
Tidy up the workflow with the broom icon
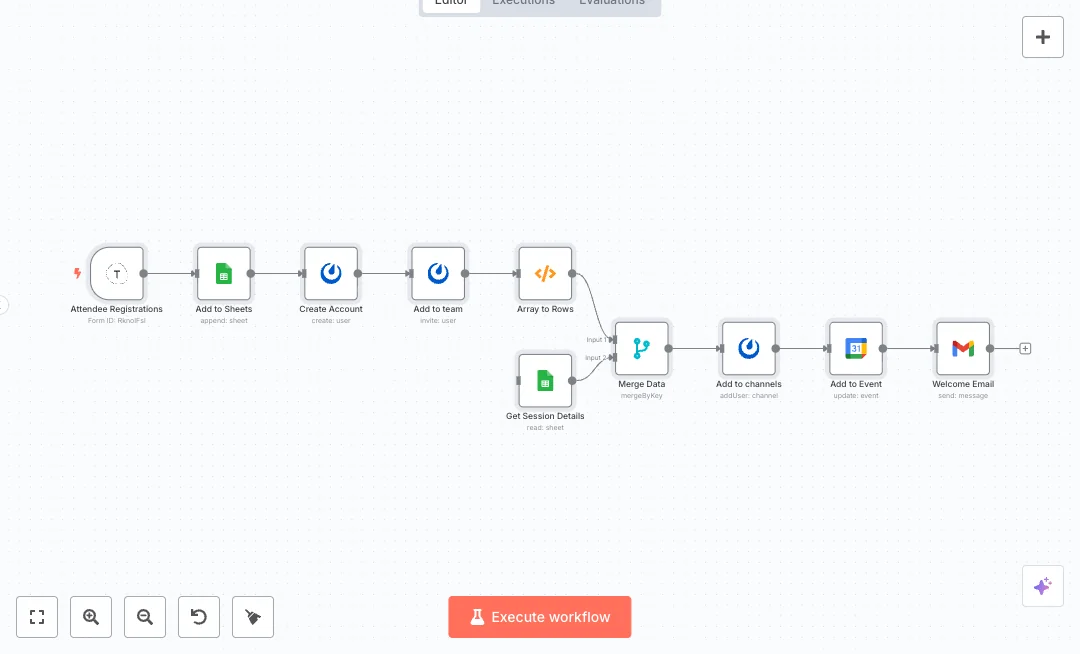(253, 617)
